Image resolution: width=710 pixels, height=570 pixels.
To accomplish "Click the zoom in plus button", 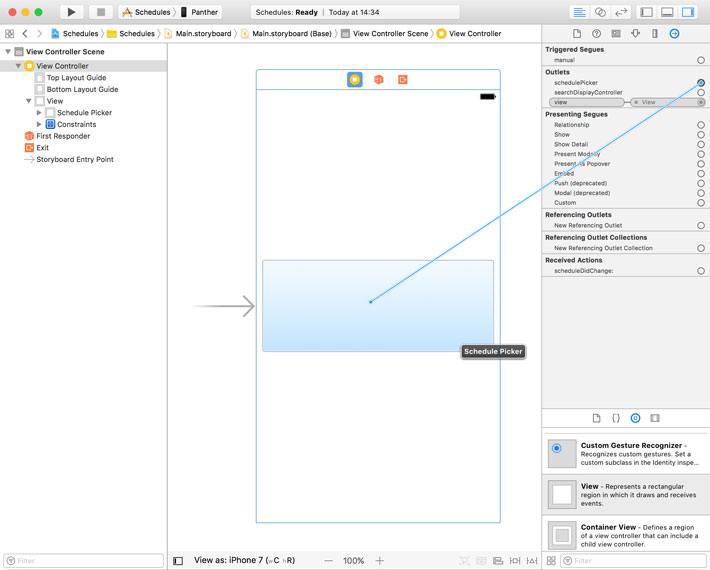I will point(380,561).
